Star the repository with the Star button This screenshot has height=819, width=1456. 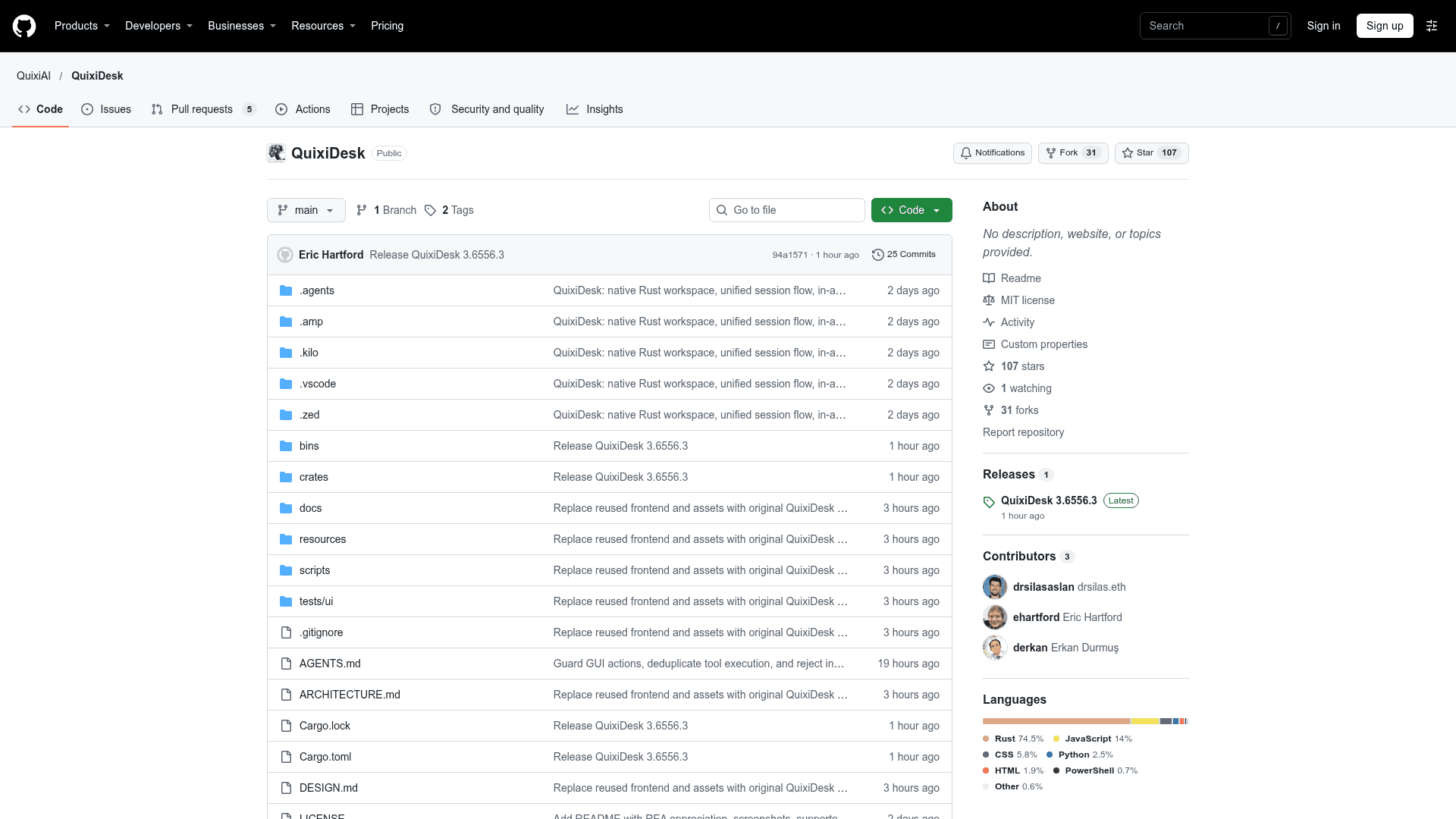[x=1152, y=153]
